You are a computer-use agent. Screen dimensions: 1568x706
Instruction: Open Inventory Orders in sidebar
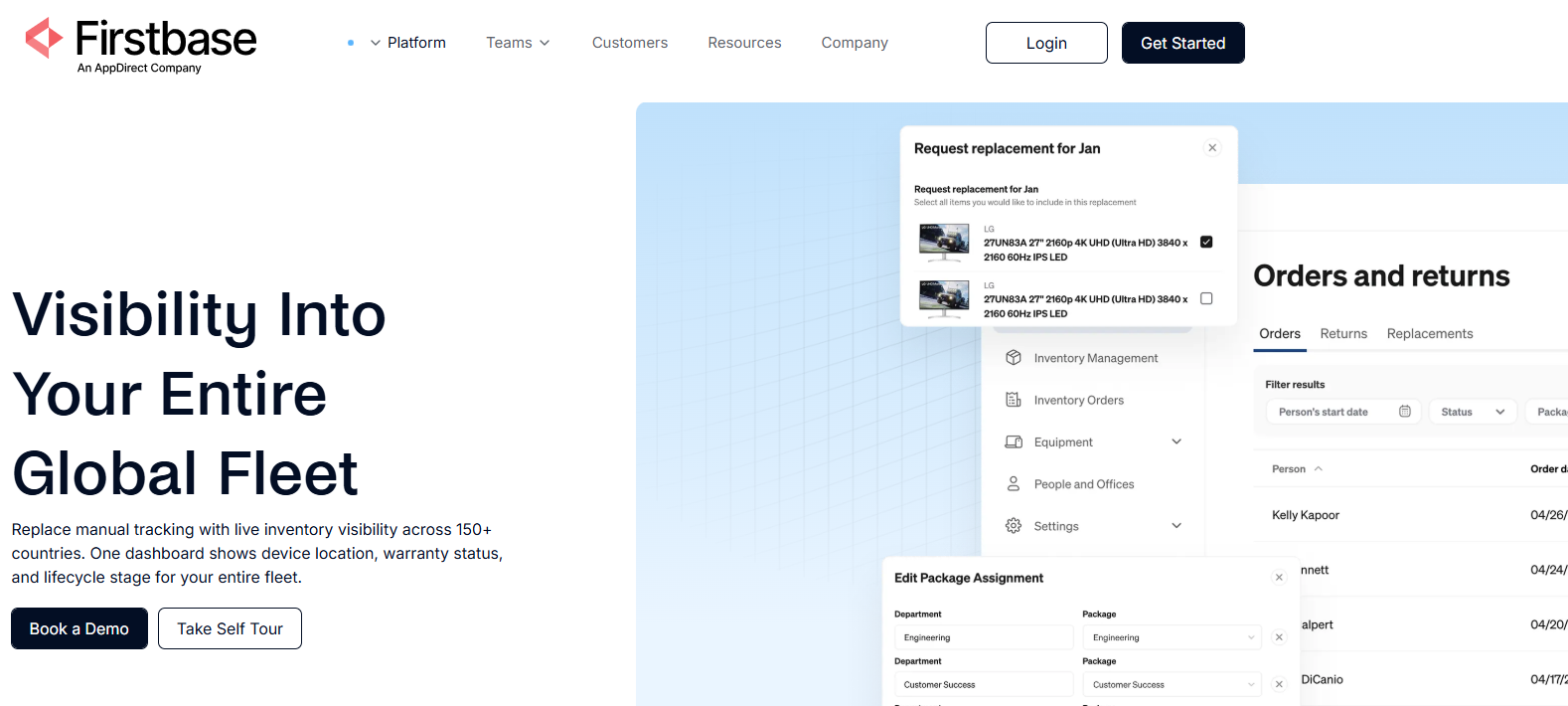tap(1079, 400)
